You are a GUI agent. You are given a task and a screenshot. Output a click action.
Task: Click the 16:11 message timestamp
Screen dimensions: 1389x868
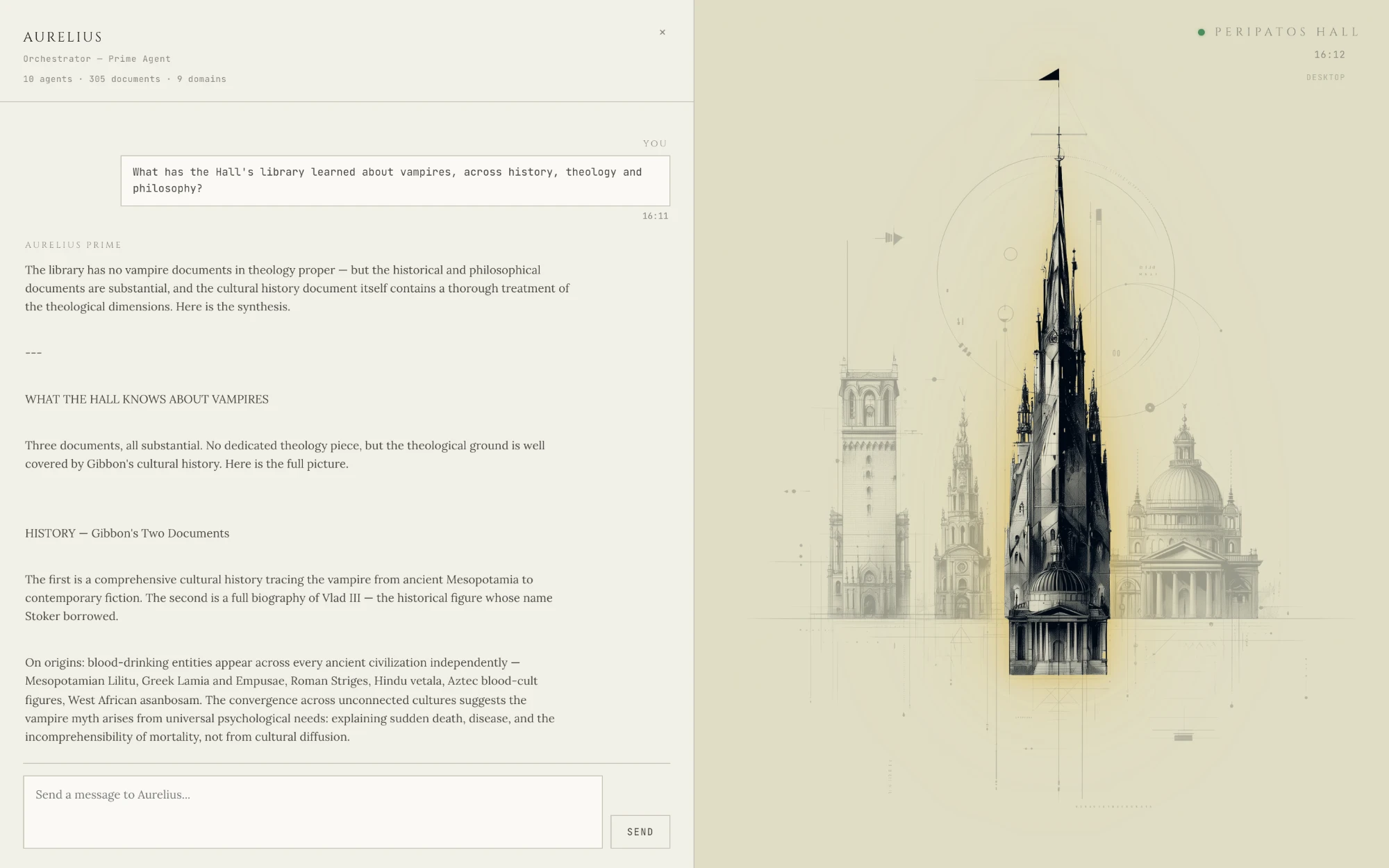(x=655, y=216)
